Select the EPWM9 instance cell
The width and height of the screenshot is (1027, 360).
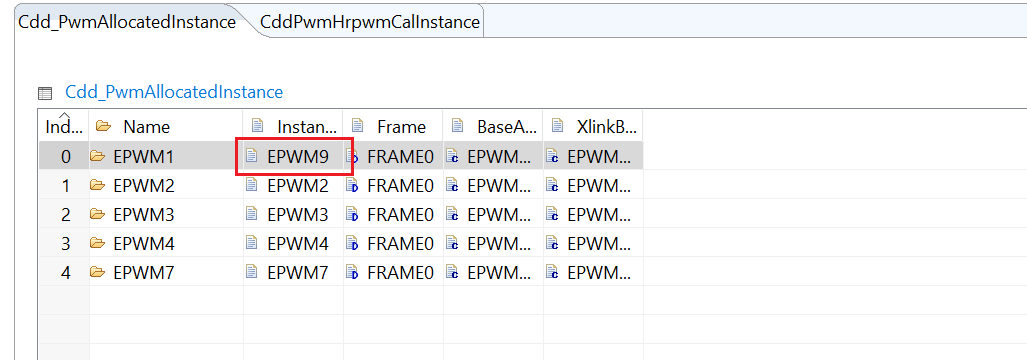click(293, 156)
